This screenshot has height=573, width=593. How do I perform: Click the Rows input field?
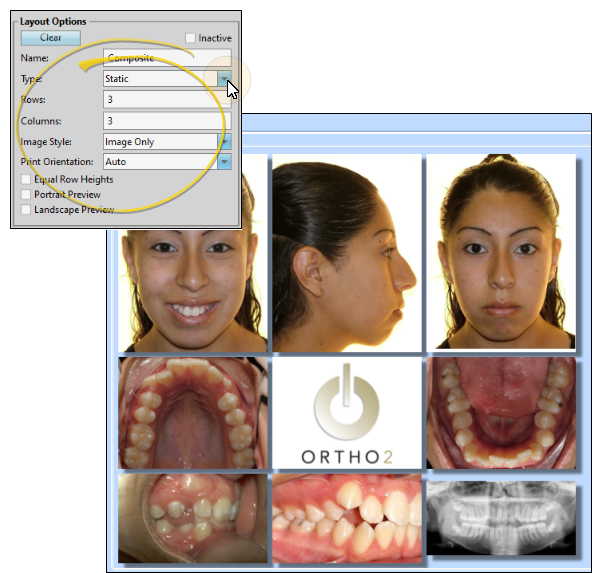click(x=167, y=99)
